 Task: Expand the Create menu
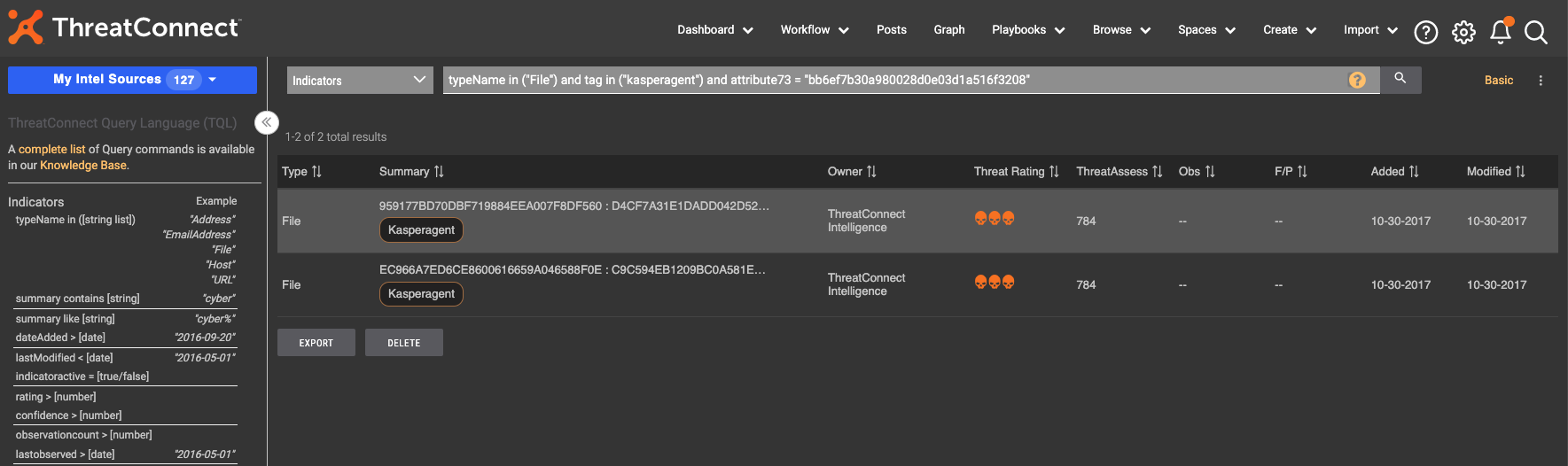(x=1290, y=30)
